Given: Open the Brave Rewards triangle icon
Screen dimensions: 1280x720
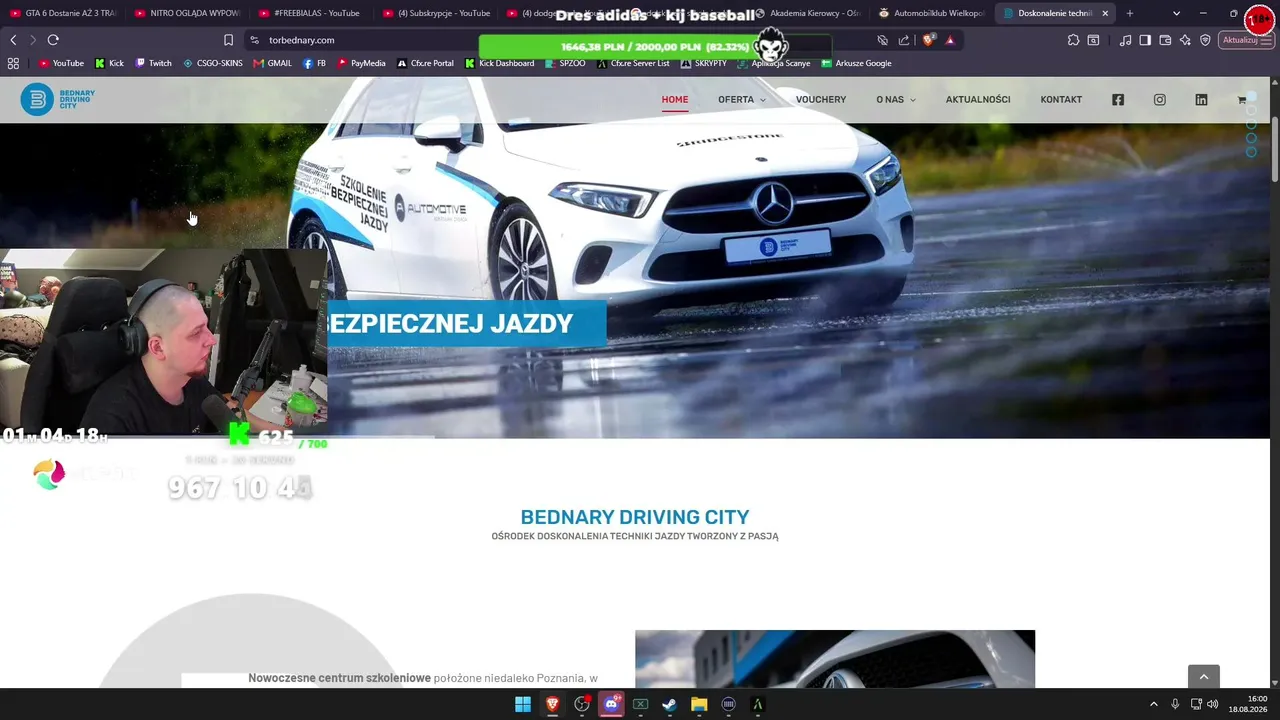Looking at the screenshot, I should tap(950, 40).
